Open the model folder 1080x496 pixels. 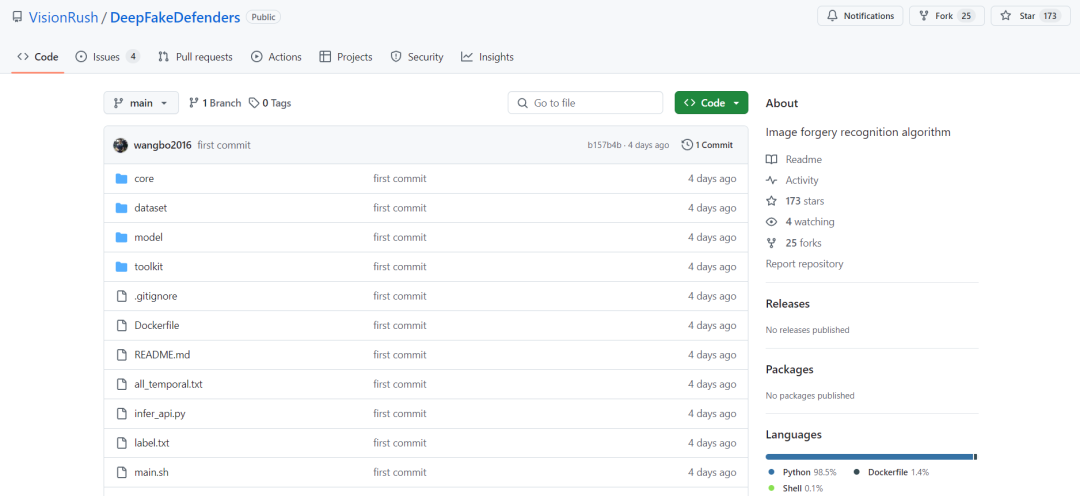pyautogui.click(x=148, y=237)
